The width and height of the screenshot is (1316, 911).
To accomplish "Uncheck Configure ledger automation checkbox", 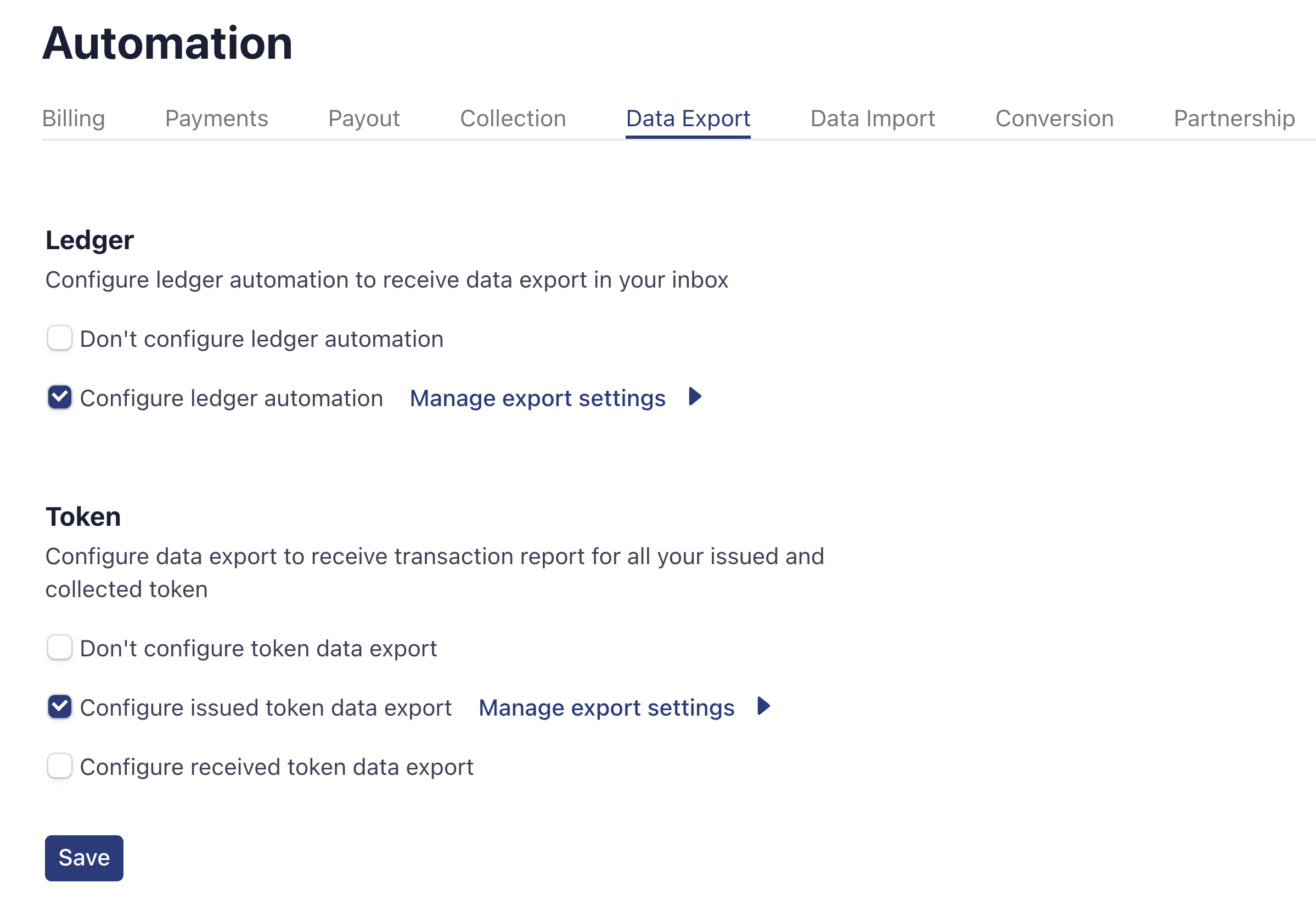I will (x=60, y=398).
